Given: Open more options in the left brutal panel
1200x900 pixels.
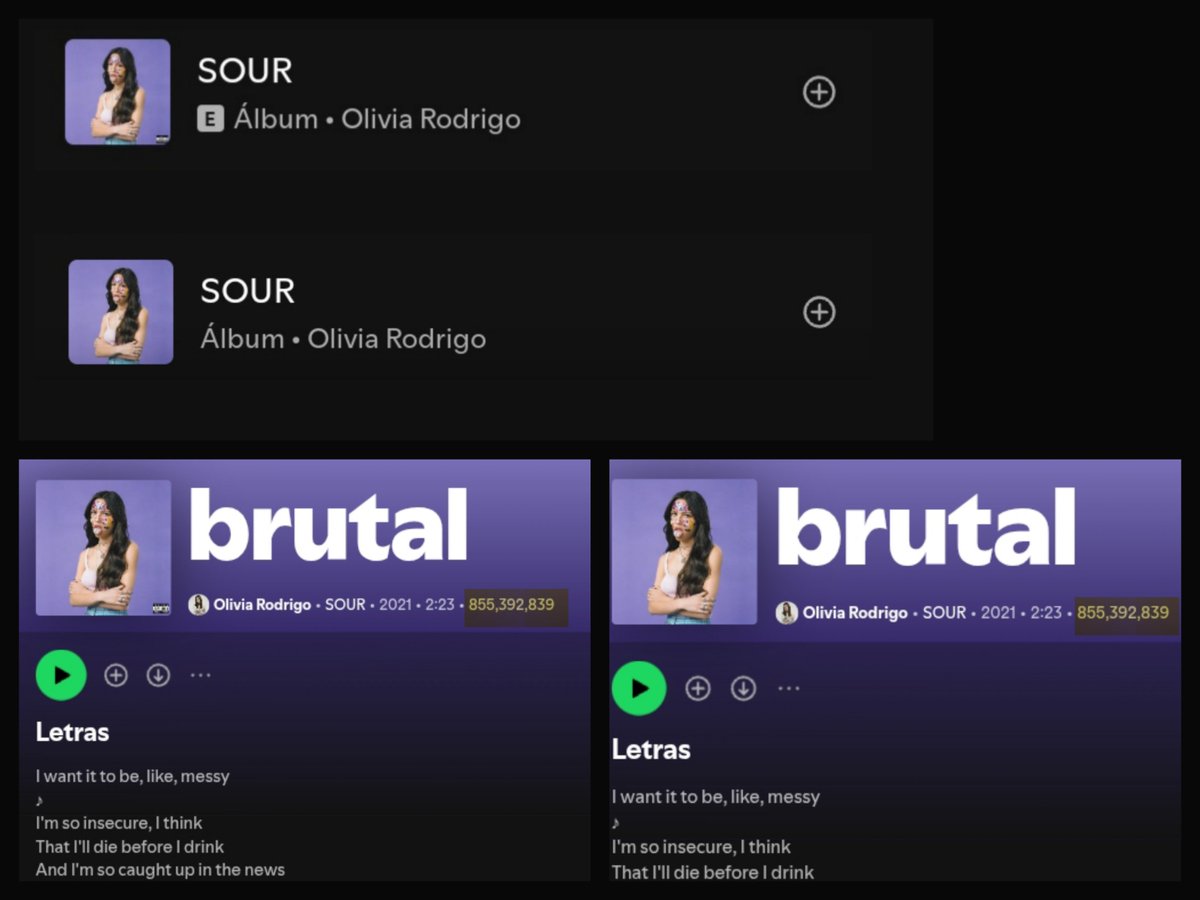Looking at the screenshot, I should pyautogui.click(x=201, y=675).
